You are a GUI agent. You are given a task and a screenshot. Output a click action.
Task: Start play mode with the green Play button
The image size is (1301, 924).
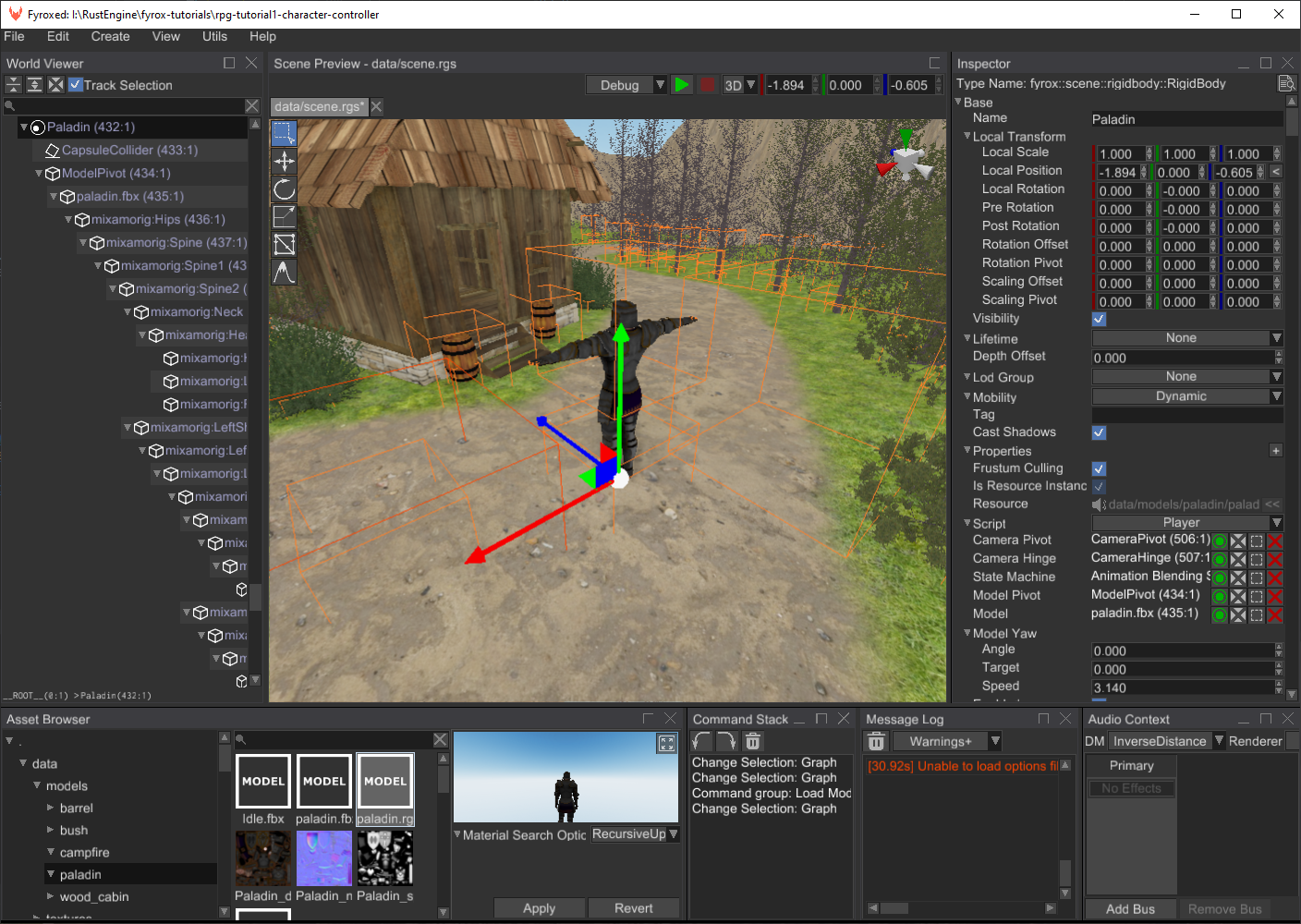click(x=682, y=85)
